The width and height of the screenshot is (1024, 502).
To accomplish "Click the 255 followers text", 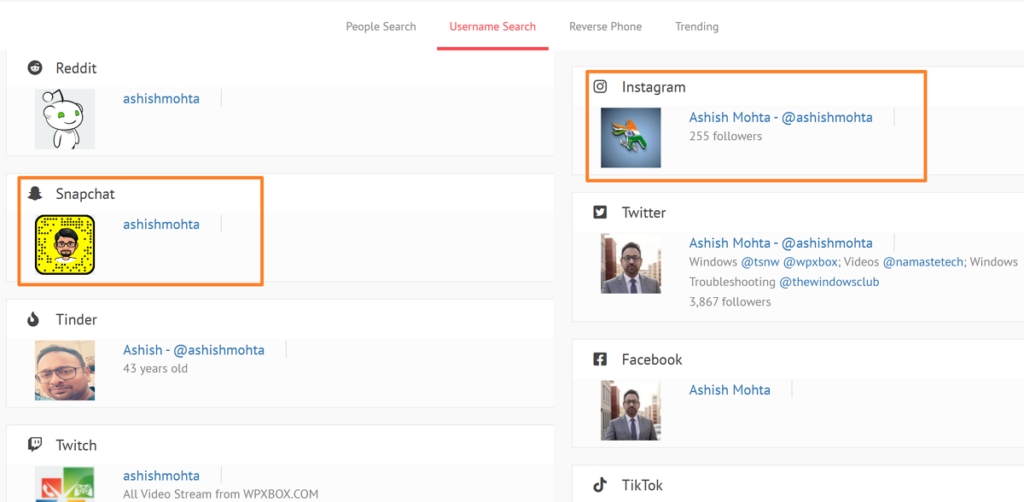I will pyautogui.click(x=726, y=136).
